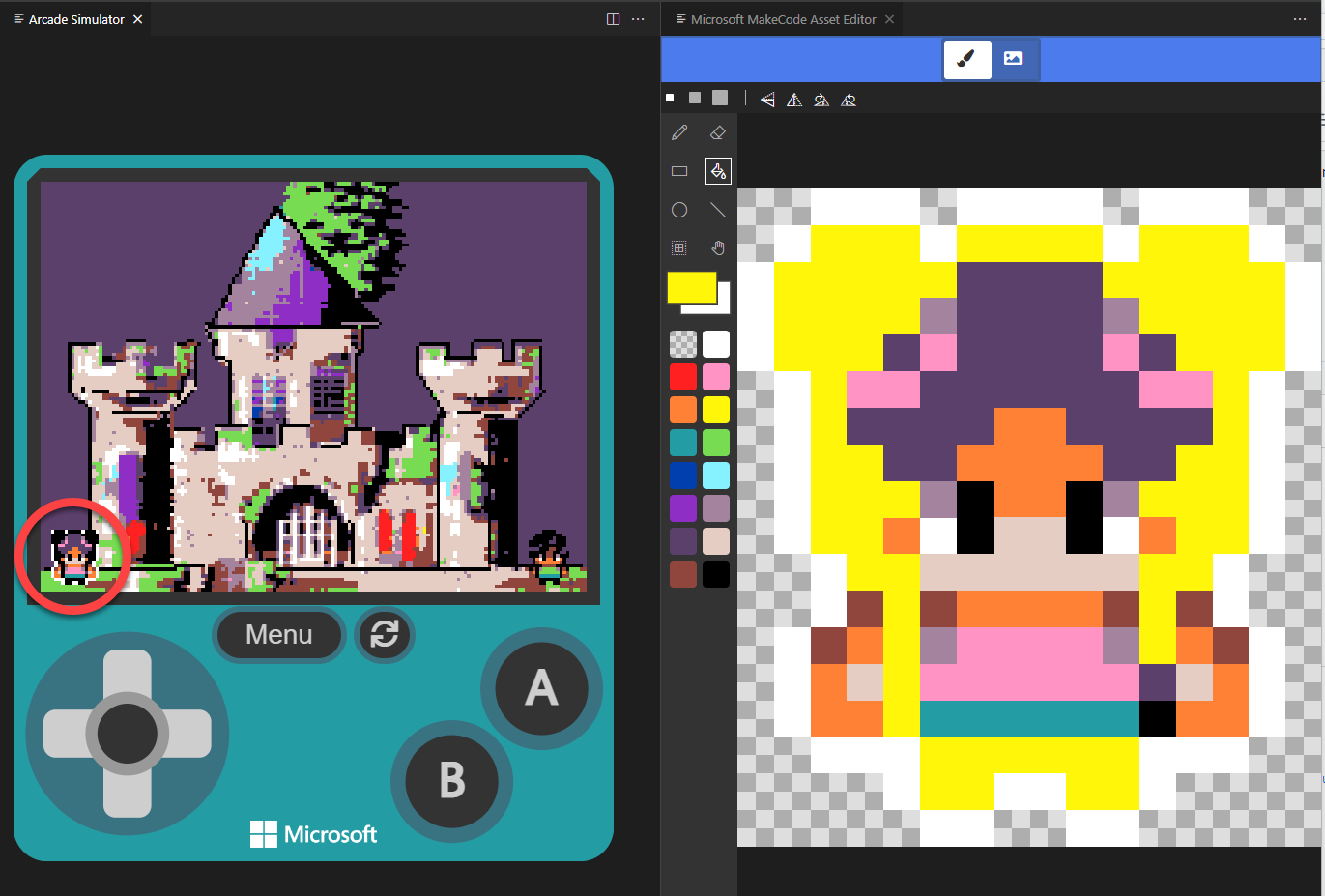Choose the Circle tool

point(679,210)
